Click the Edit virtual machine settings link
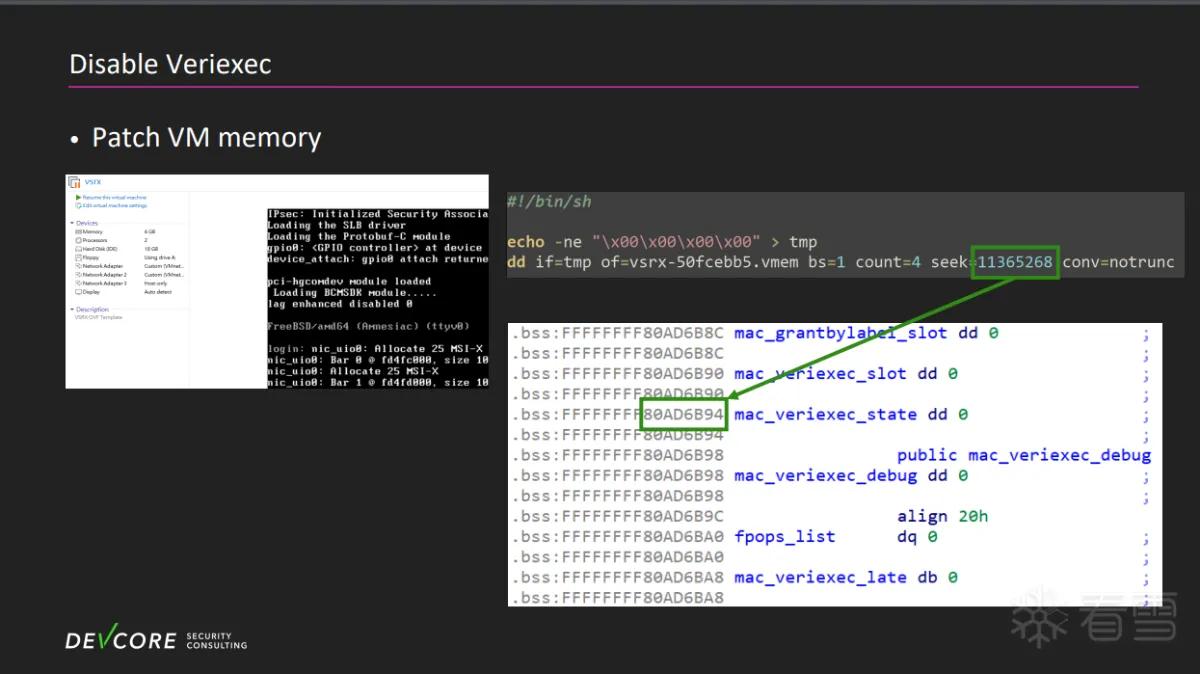 coord(115,206)
